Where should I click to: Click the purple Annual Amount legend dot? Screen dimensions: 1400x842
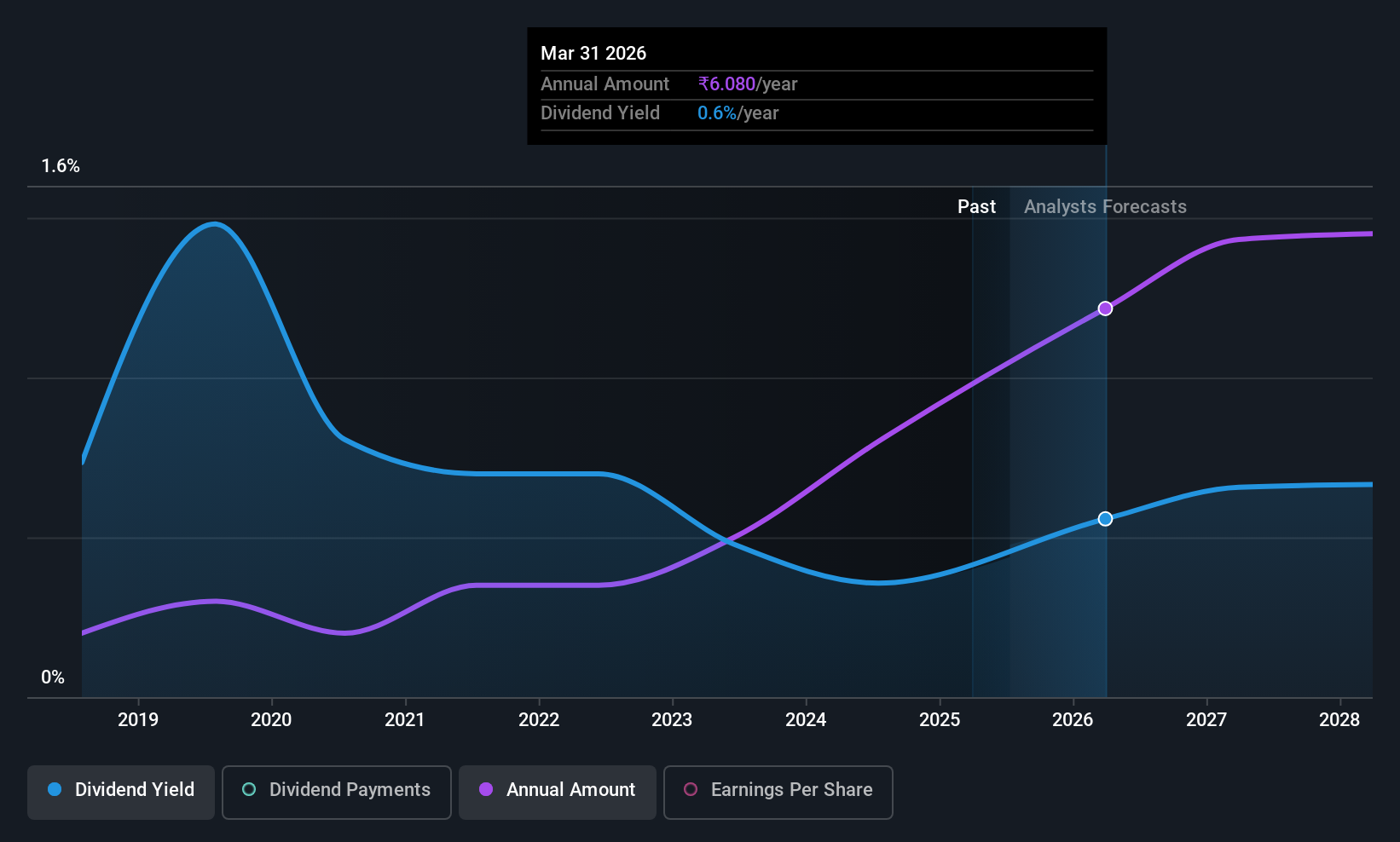486,789
